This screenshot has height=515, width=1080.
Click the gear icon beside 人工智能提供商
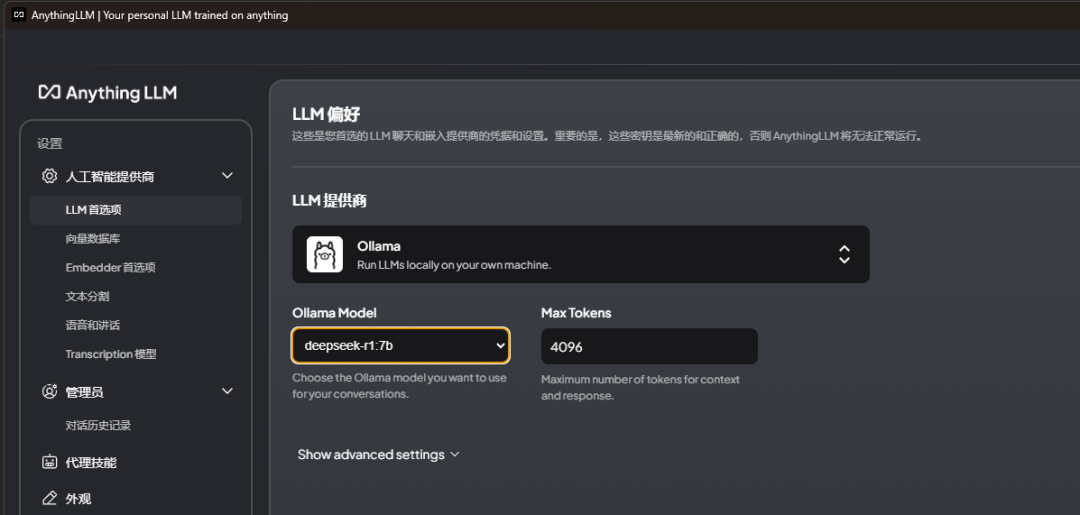[50, 176]
